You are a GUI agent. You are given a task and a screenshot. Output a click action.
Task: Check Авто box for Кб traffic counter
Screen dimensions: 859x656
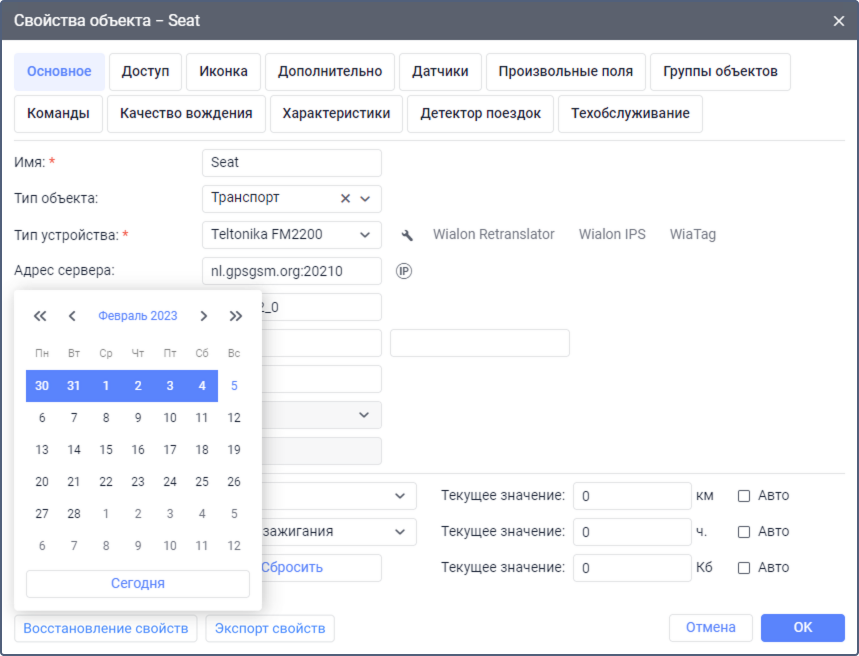[x=743, y=567]
